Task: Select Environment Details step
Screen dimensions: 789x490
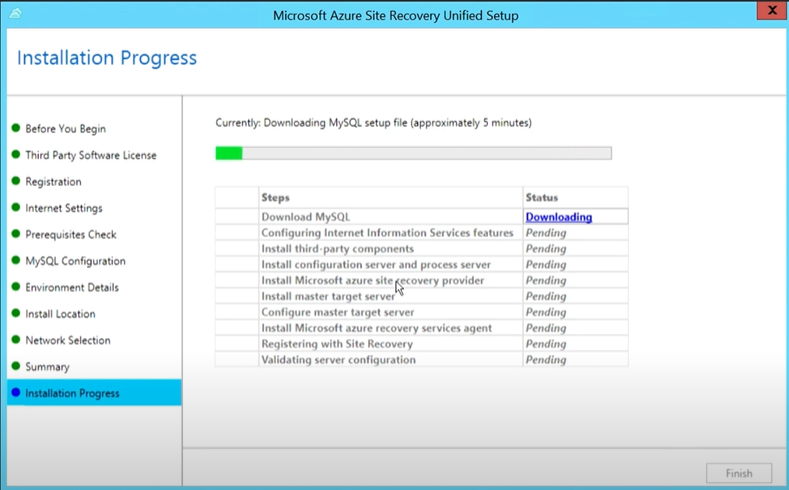Action: [72, 287]
